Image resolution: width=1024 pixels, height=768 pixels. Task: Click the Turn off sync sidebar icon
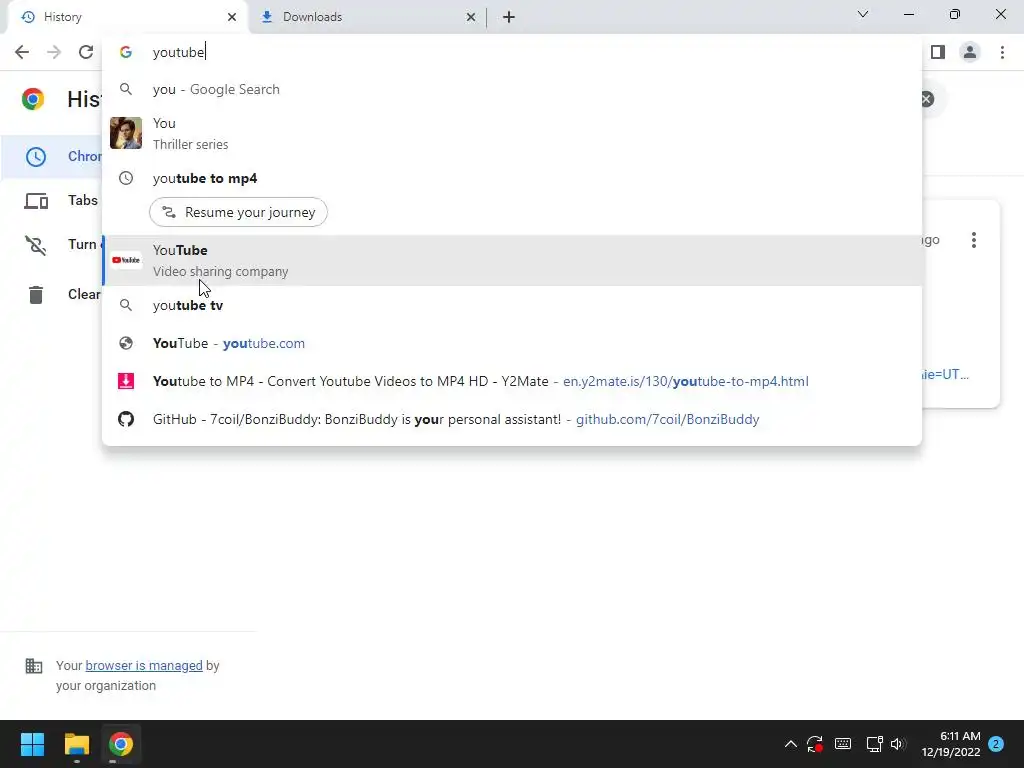point(36,245)
